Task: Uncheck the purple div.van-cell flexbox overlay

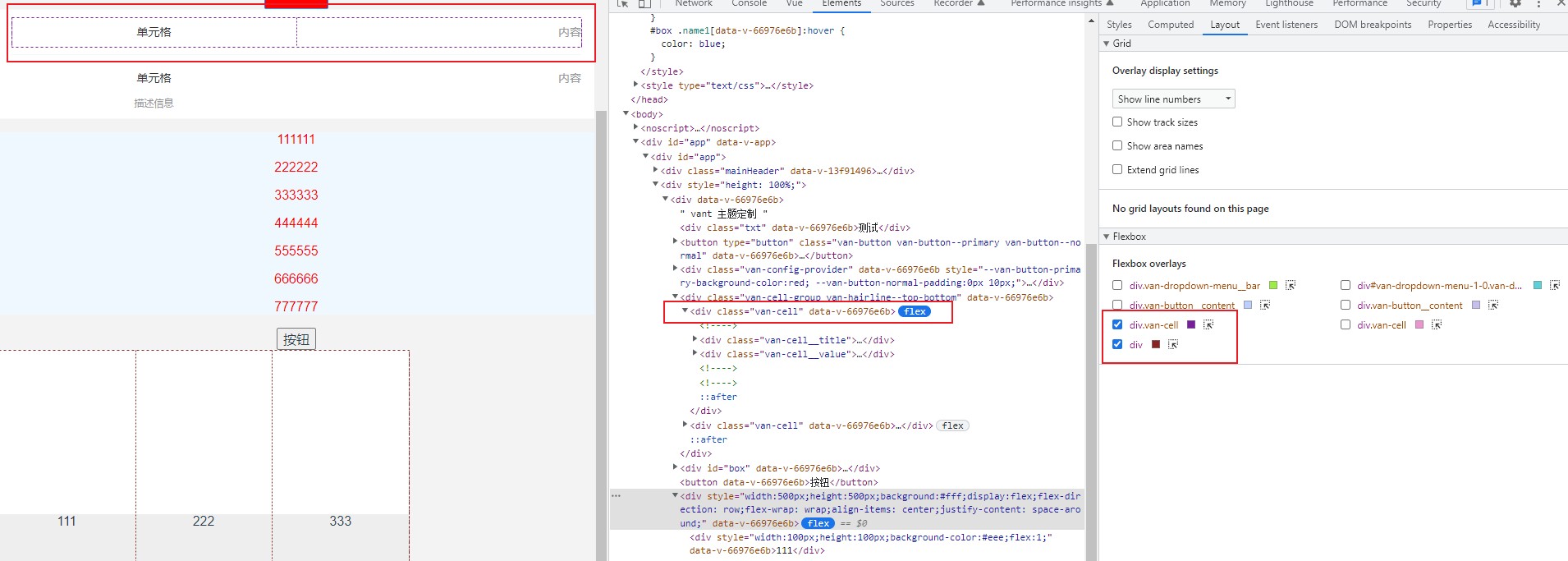Action: (1117, 325)
